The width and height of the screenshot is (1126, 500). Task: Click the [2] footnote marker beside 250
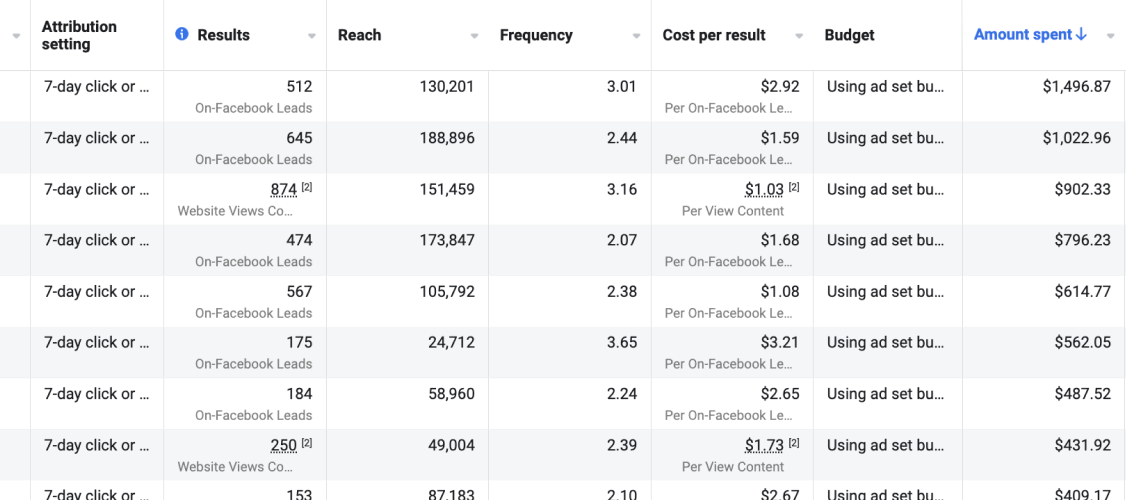307,443
